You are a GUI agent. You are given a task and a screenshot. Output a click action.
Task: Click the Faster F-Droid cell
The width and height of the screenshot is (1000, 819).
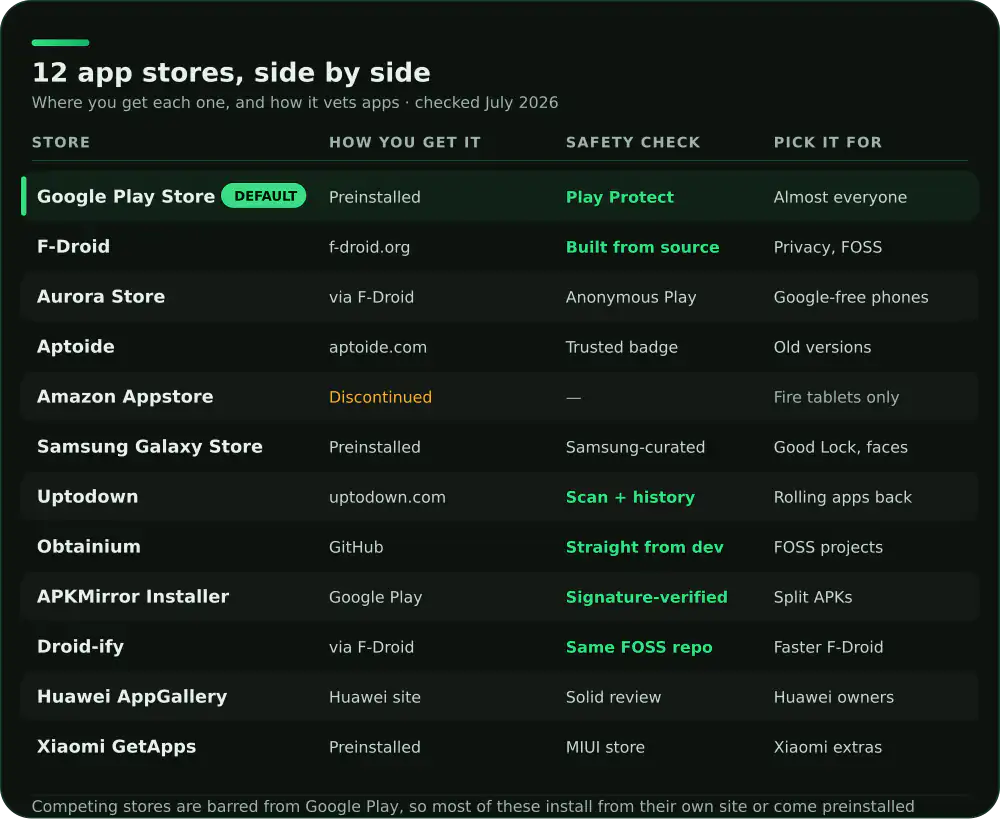click(x=828, y=647)
